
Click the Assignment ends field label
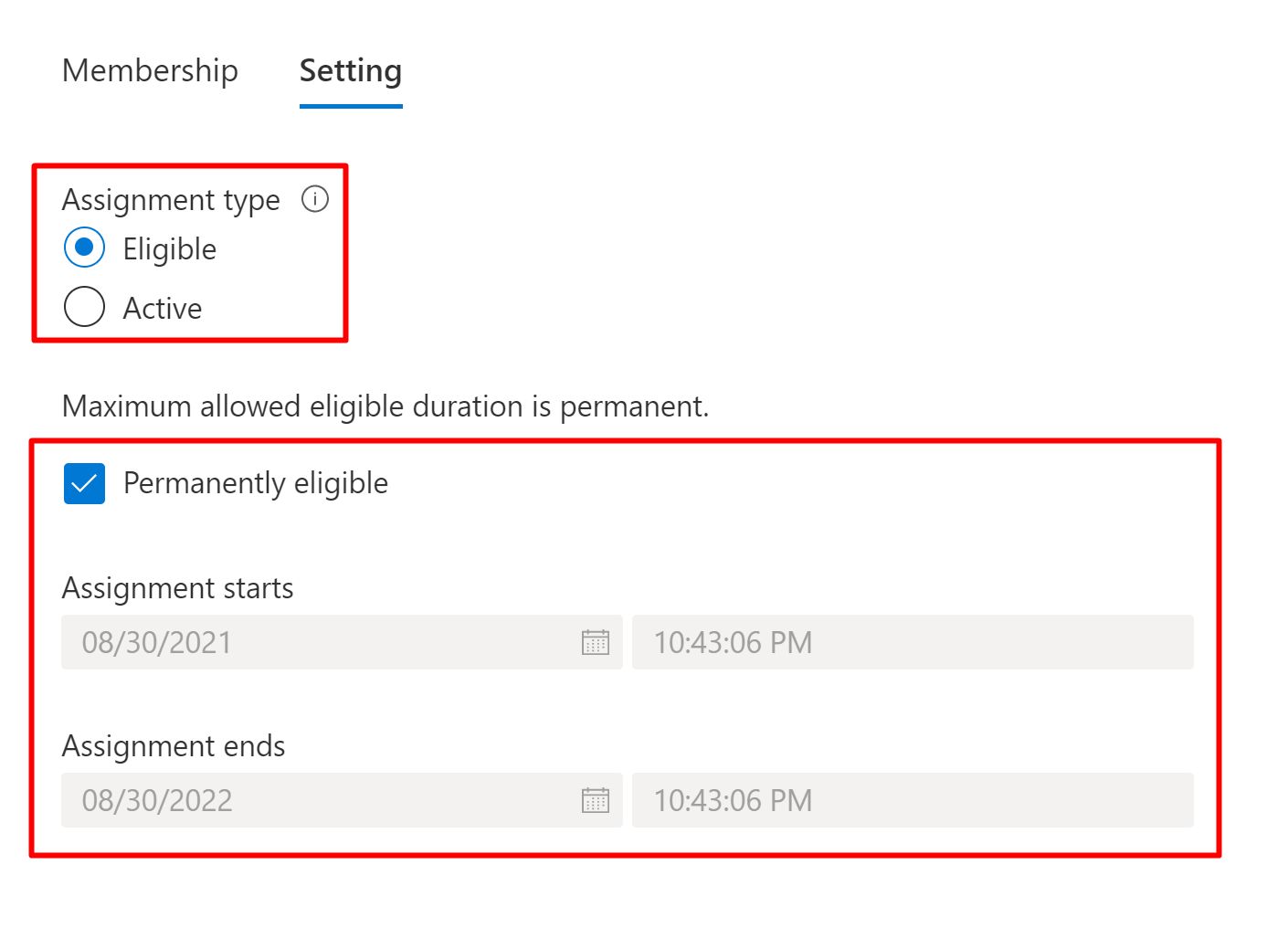[174, 746]
